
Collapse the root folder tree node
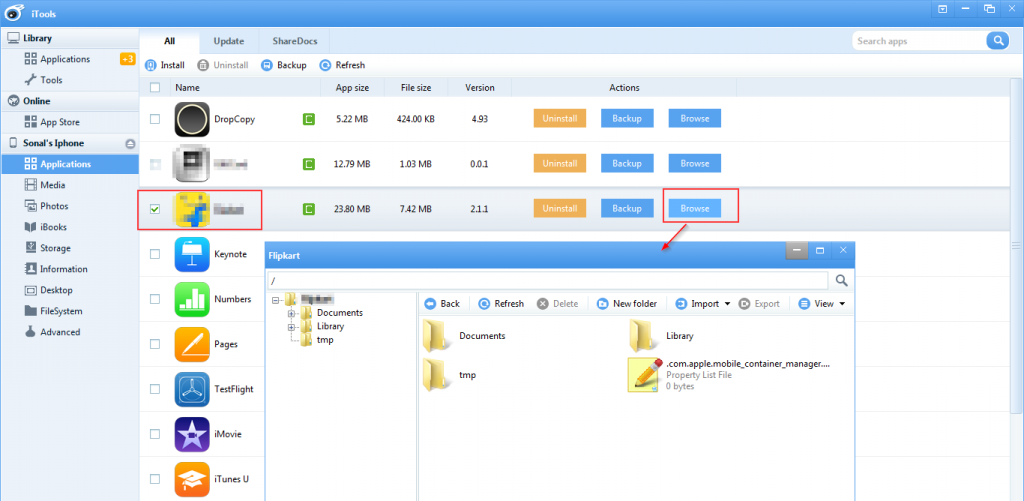(277, 300)
